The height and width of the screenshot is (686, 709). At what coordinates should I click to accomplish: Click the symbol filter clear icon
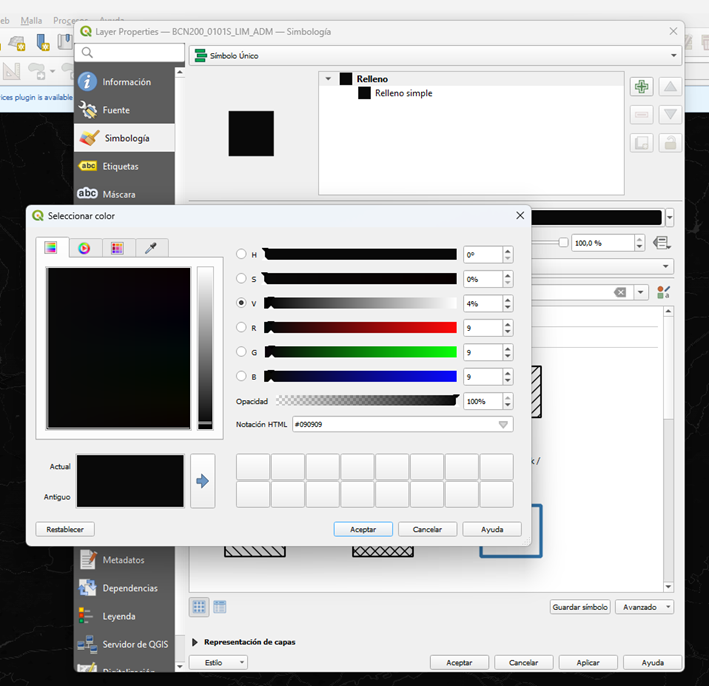click(x=620, y=293)
